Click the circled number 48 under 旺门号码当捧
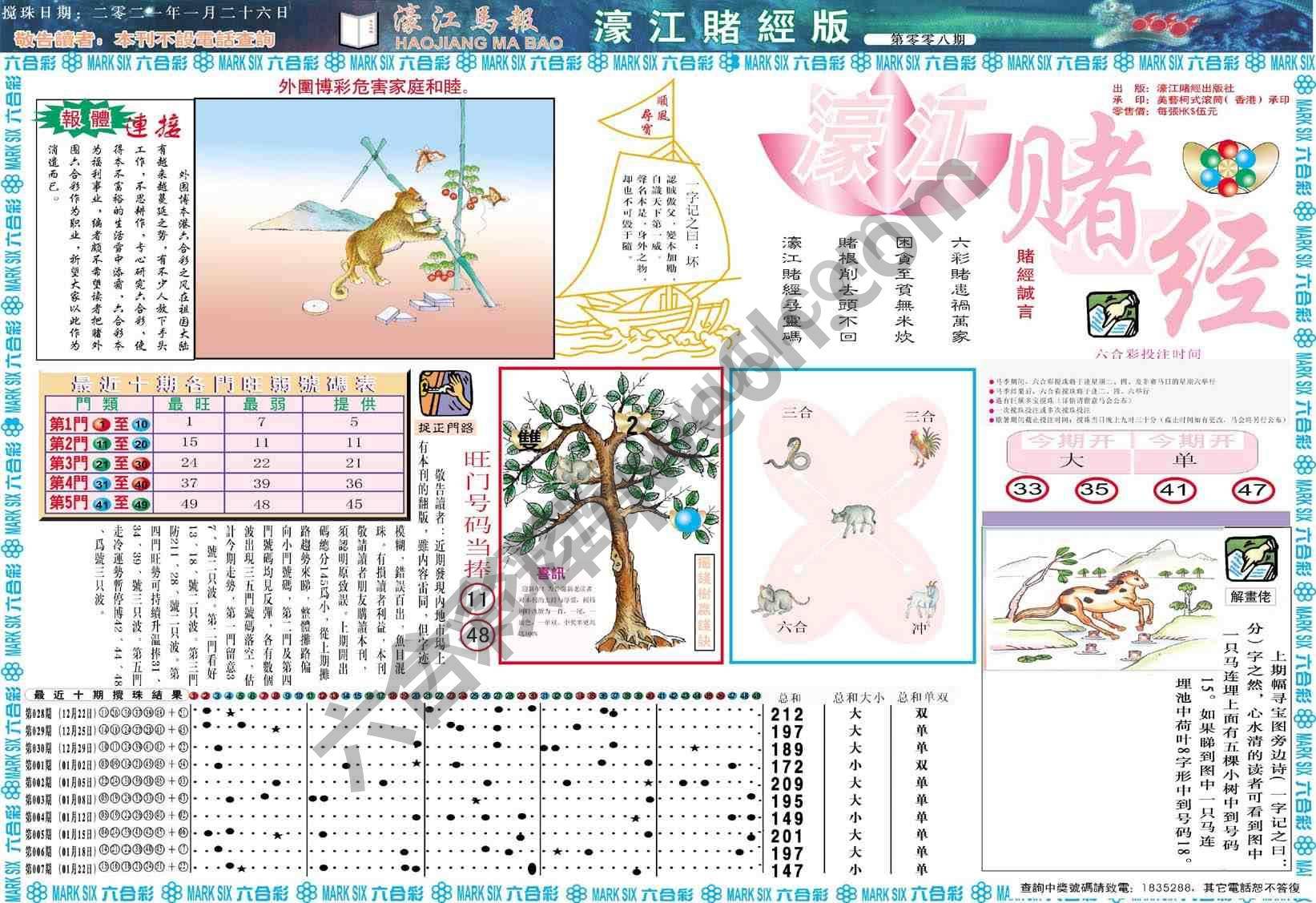 477,636
